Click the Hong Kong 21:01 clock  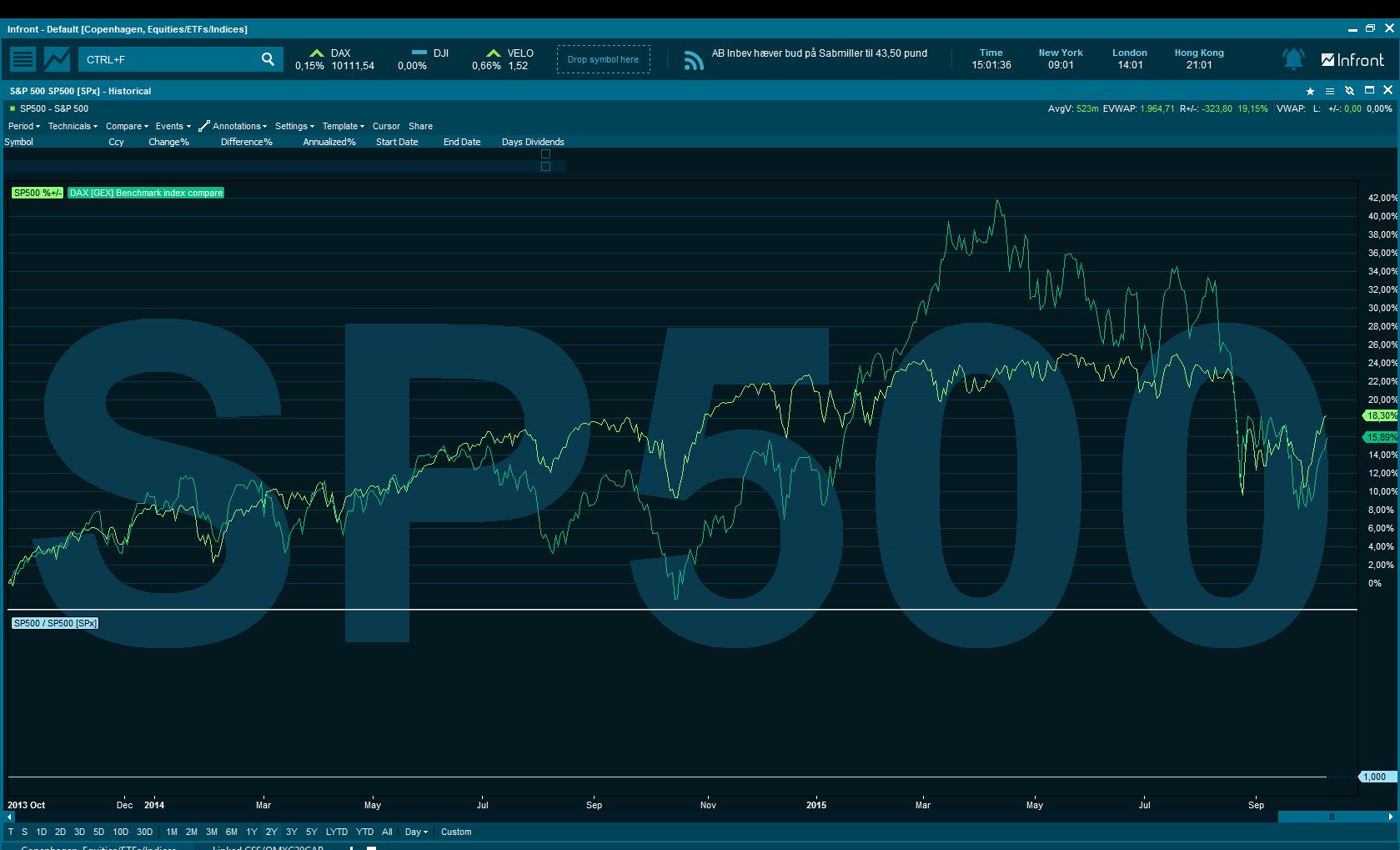tap(1199, 58)
